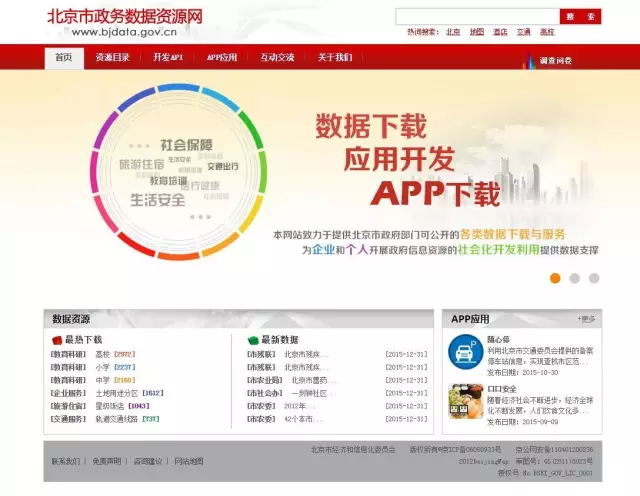Screen dimensions: 640x496
Task: Select the first orange carousel dot
Action: [x=555, y=278]
